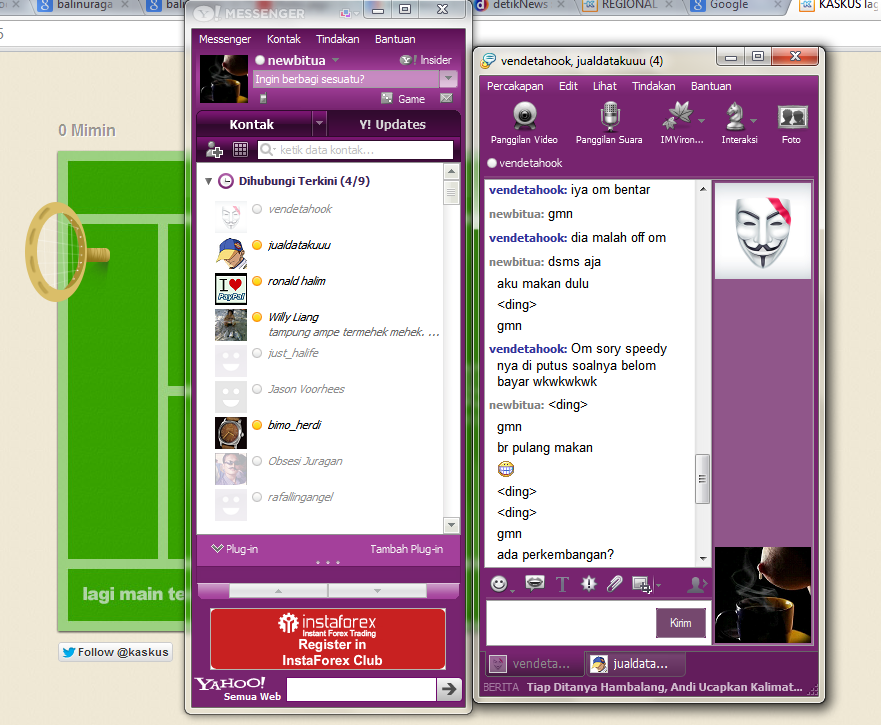Click ronald halim online status dot
Screen dimensions: 881x725
tap(257, 281)
